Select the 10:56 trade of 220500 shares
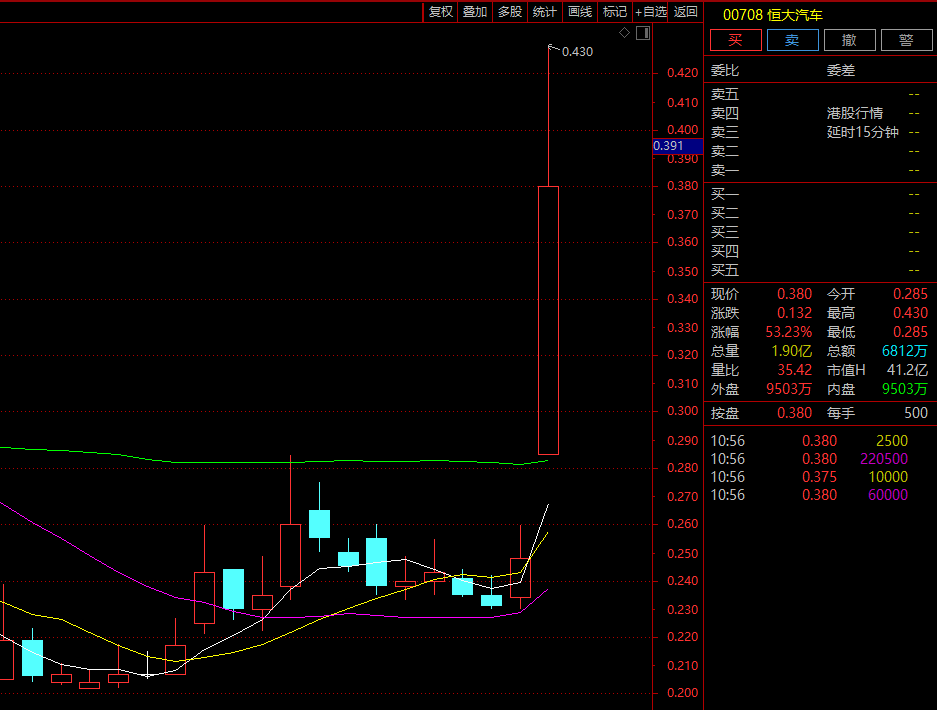 coord(809,459)
